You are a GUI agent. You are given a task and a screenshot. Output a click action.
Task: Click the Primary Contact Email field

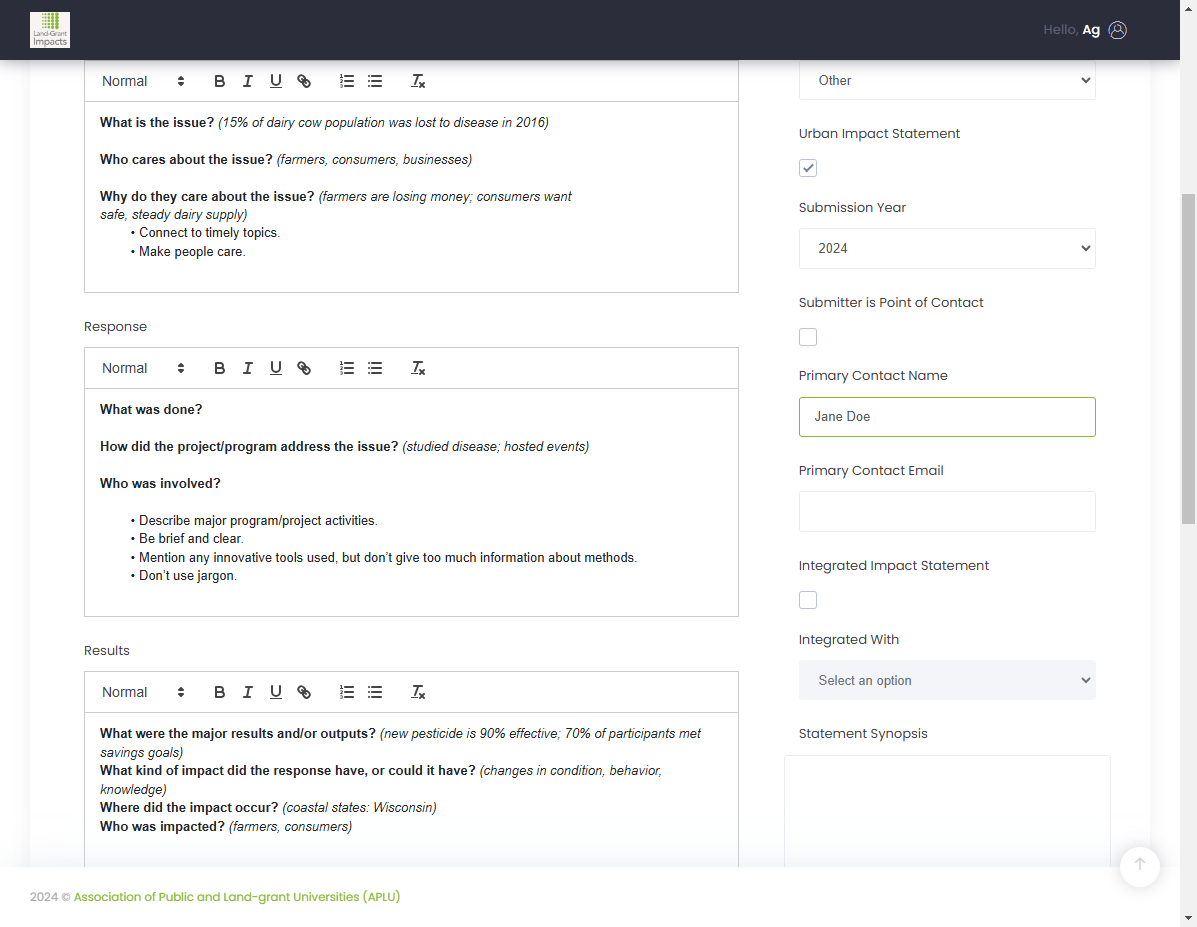click(x=947, y=512)
